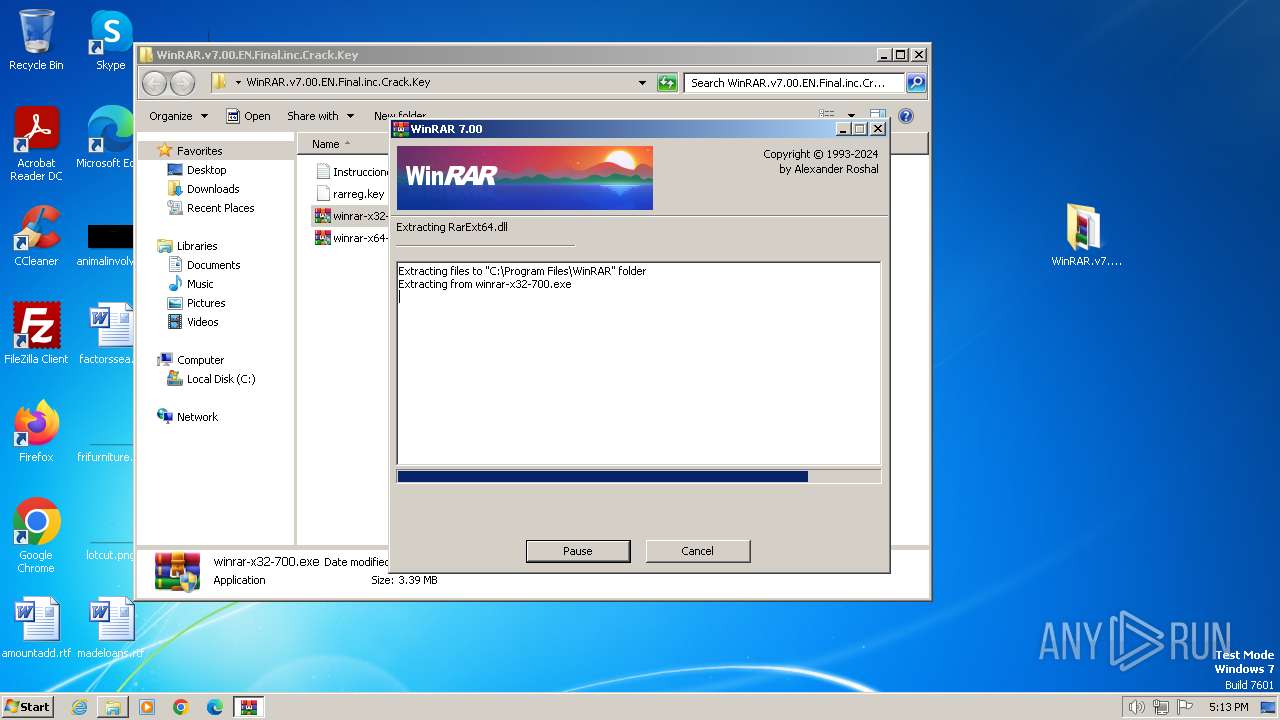Open Firefox desktop shortcut

coord(36,432)
